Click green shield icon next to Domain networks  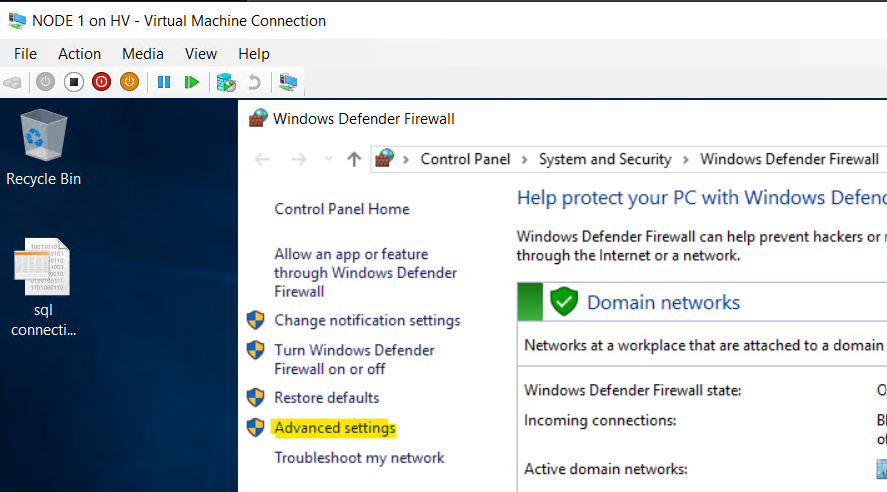tap(564, 301)
